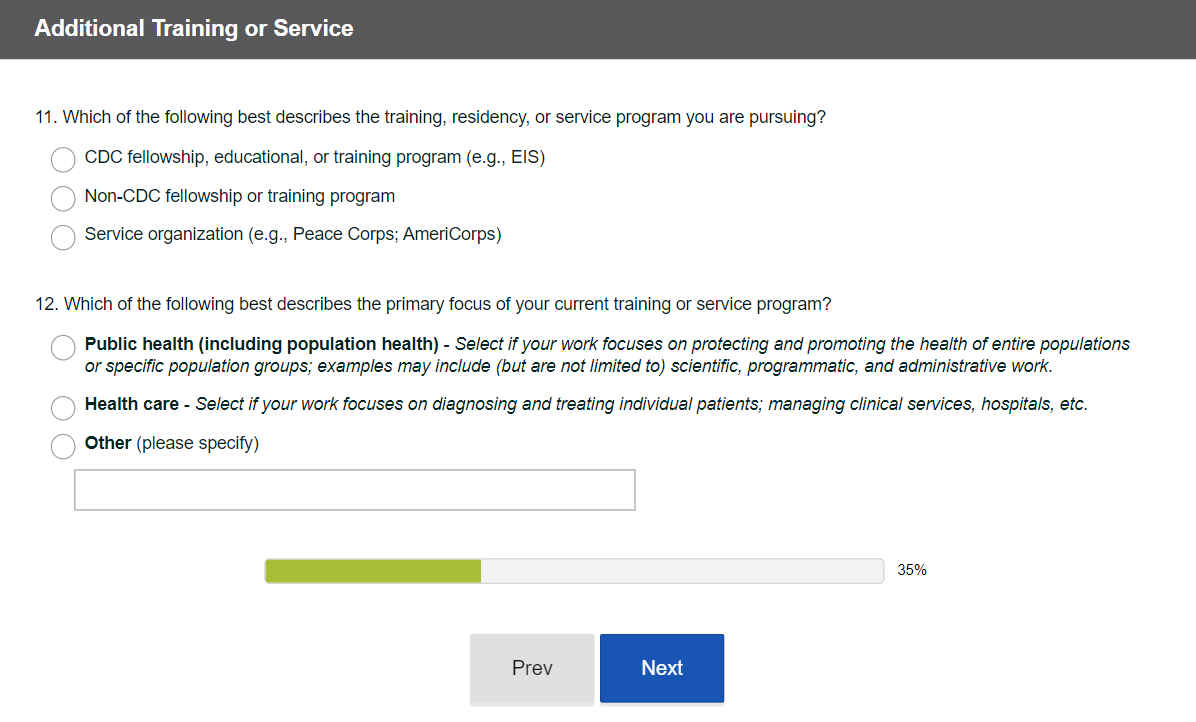Click the Other specify text field
Viewport: 1196px width, 722px height.
coord(354,490)
